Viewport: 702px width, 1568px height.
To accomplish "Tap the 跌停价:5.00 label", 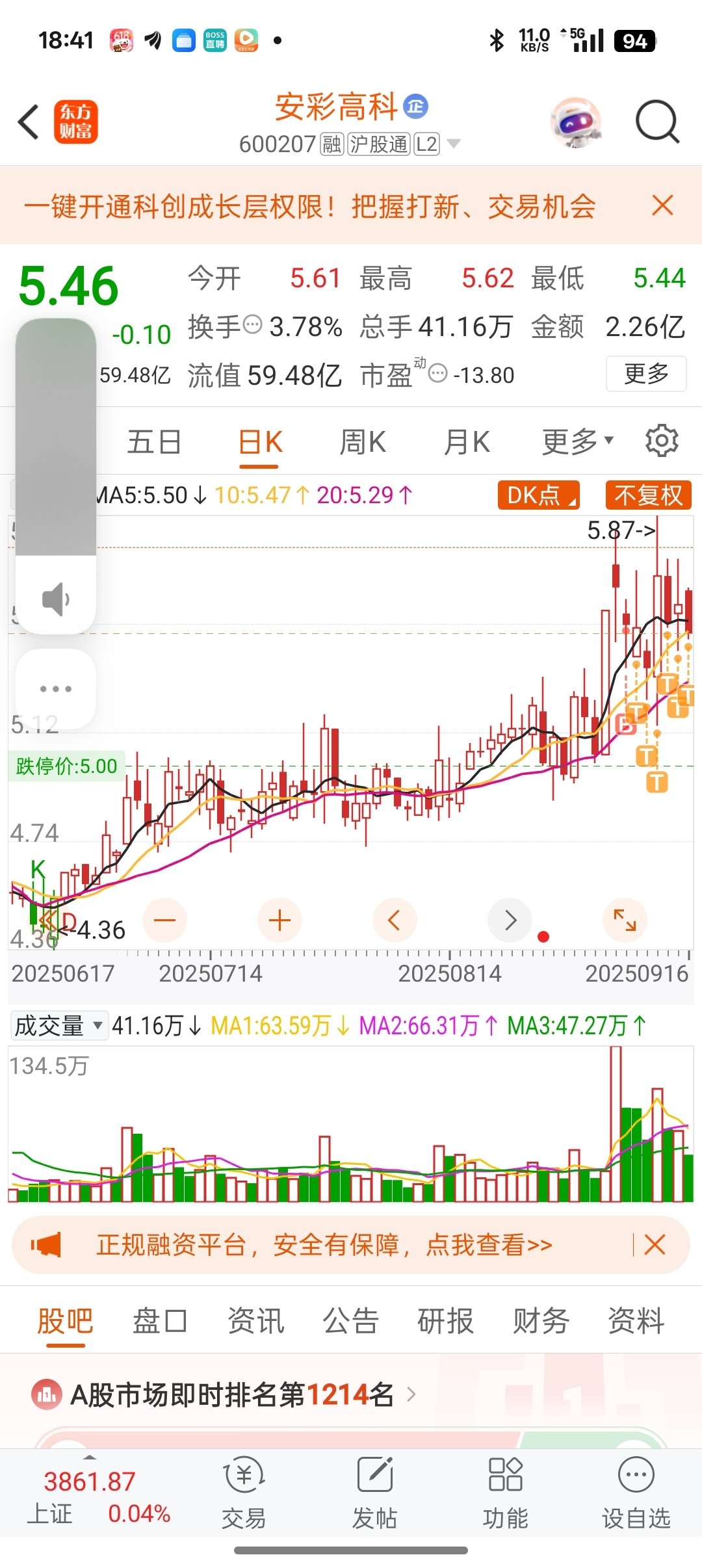I will coord(66,766).
